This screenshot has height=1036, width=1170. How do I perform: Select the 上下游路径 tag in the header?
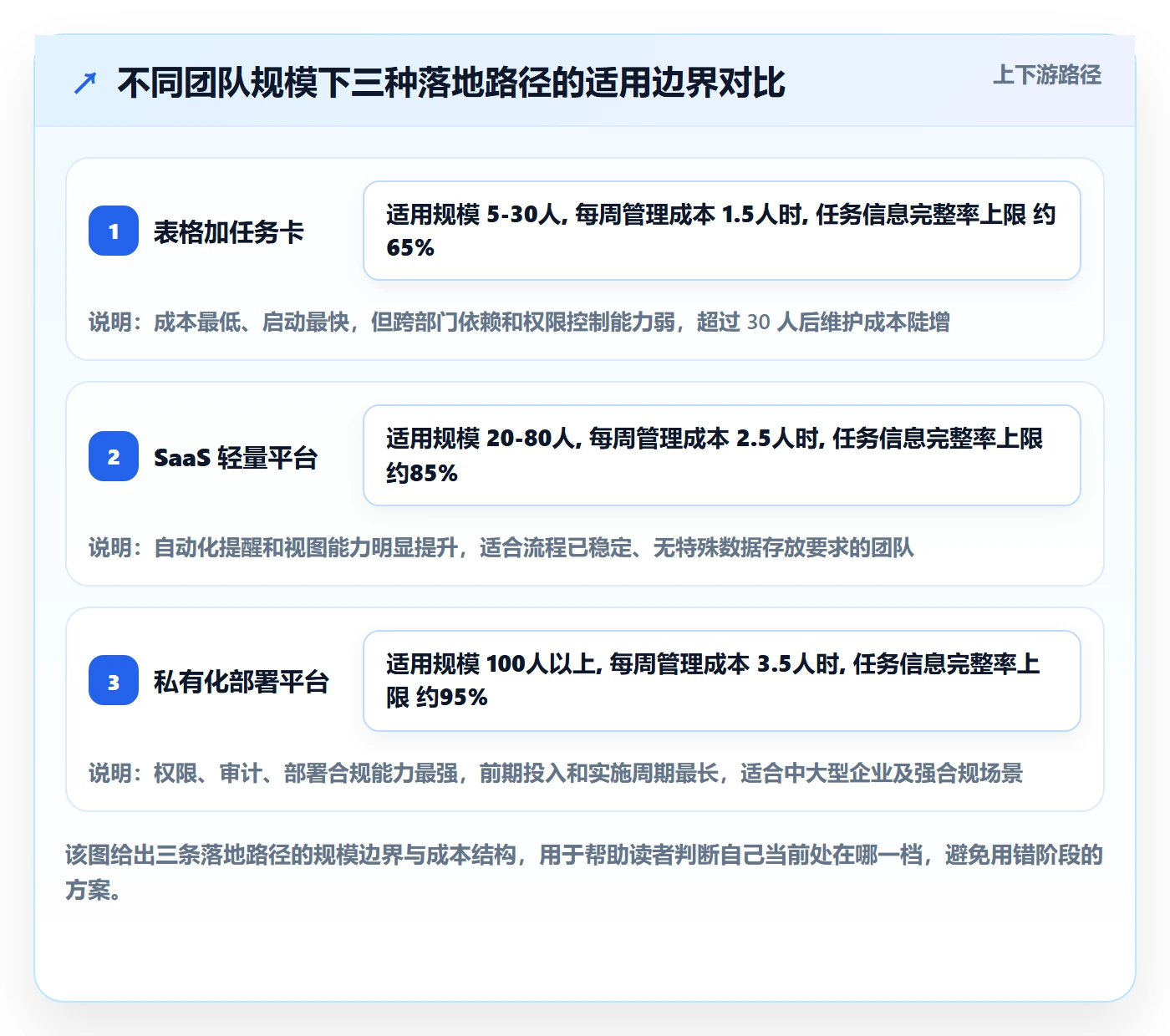1047,75
